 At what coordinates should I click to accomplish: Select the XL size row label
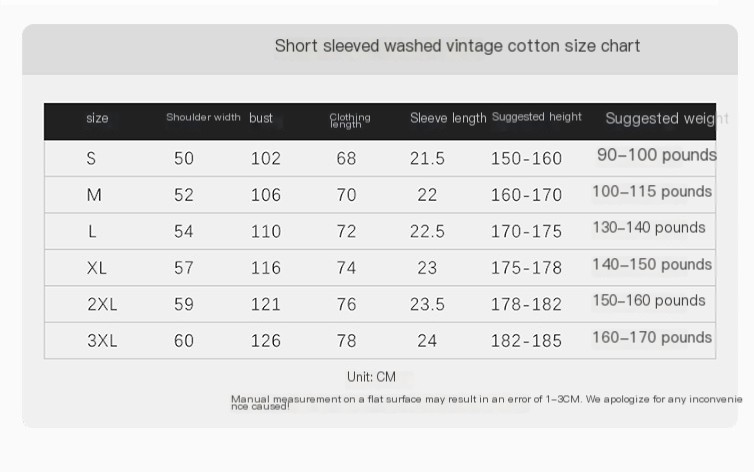coord(97,268)
